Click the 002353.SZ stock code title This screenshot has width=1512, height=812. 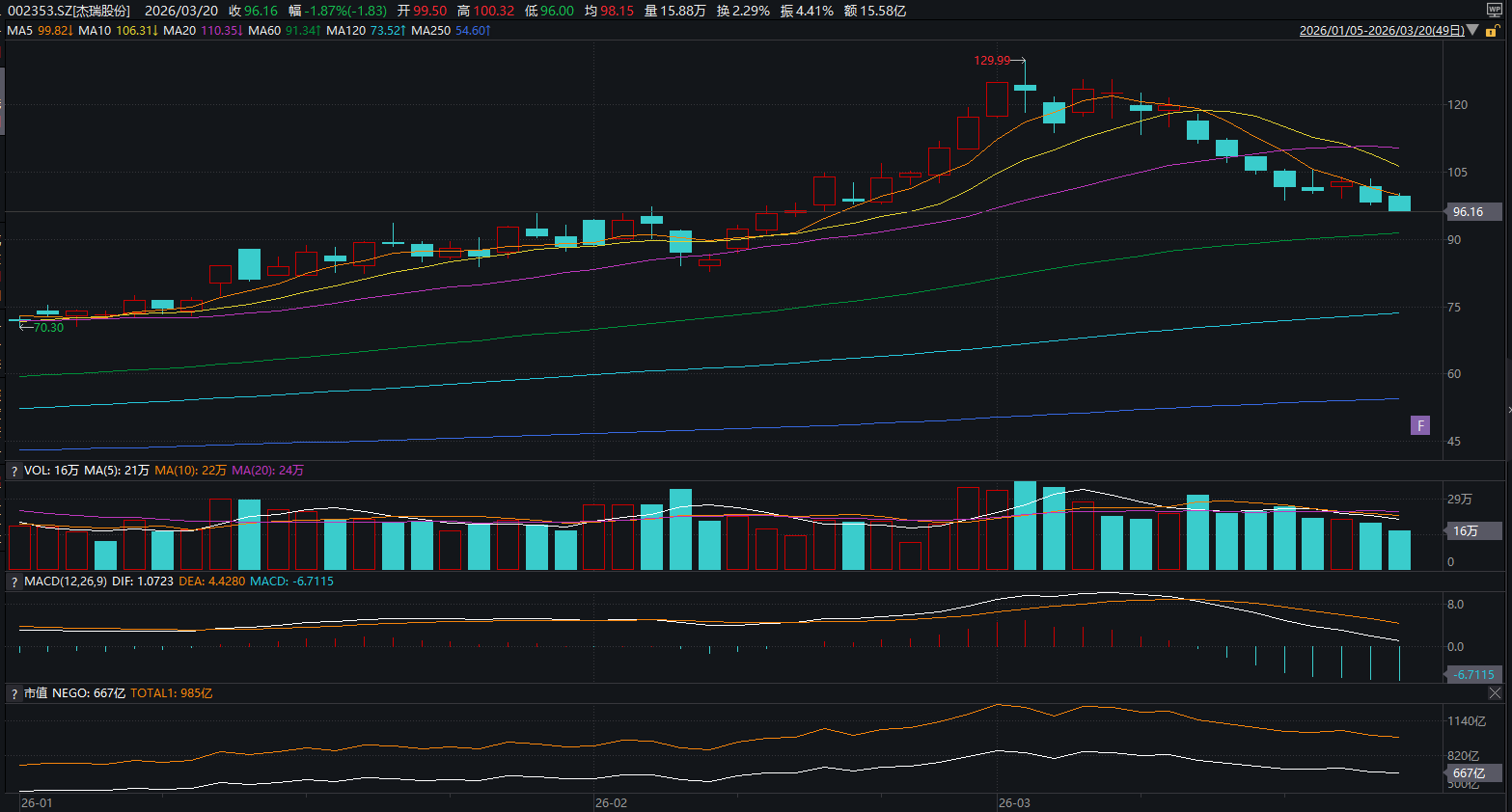click(x=69, y=11)
